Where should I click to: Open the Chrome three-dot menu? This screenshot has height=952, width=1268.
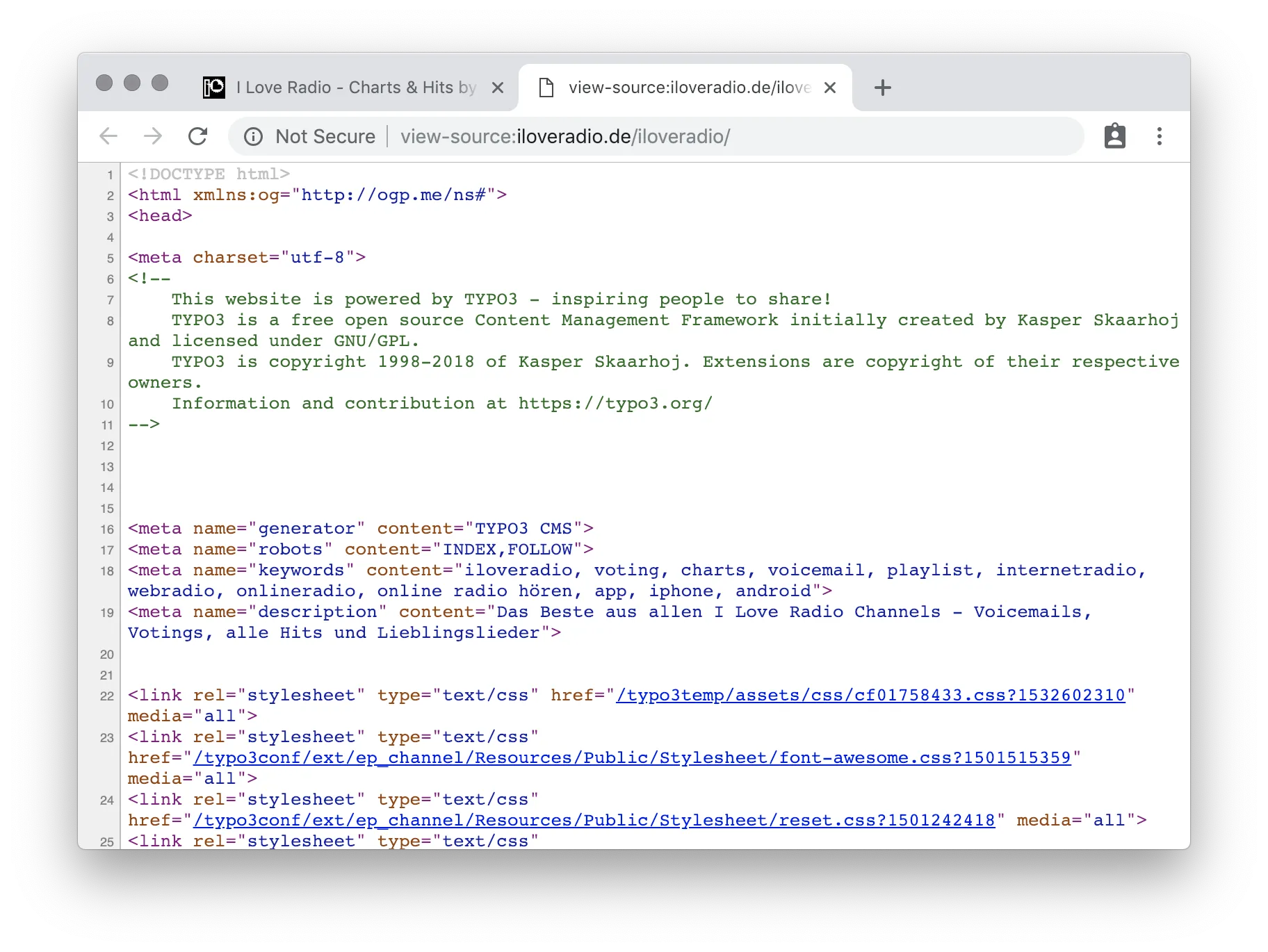(1160, 136)
